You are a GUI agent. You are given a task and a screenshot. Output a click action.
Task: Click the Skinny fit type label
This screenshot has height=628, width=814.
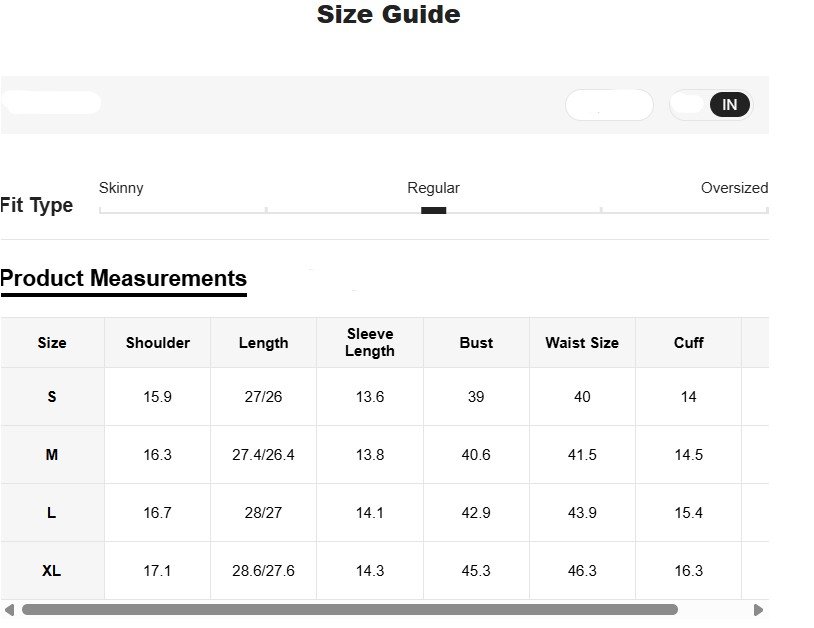[x=121, y=188]
